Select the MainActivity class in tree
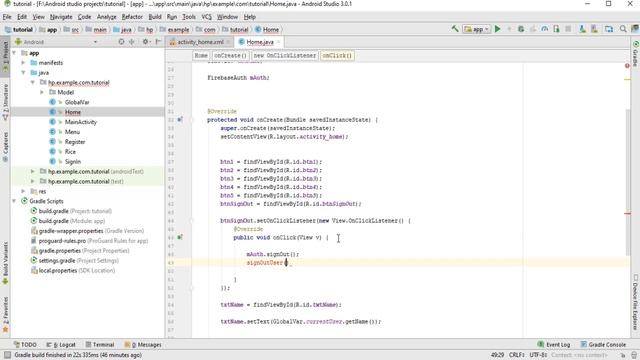This screenshot has height=360, width=640. pyautogui.click(x=80, y=122)
